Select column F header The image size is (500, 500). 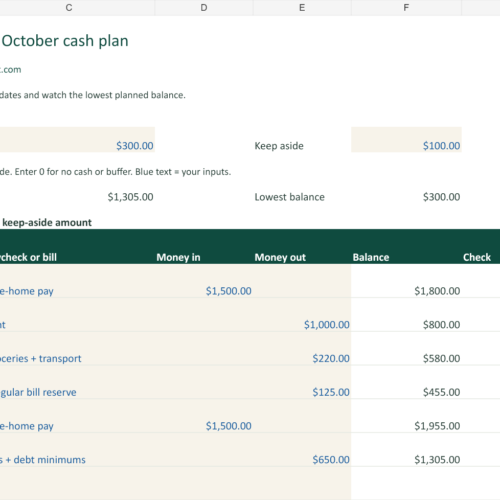coord(406,8)
